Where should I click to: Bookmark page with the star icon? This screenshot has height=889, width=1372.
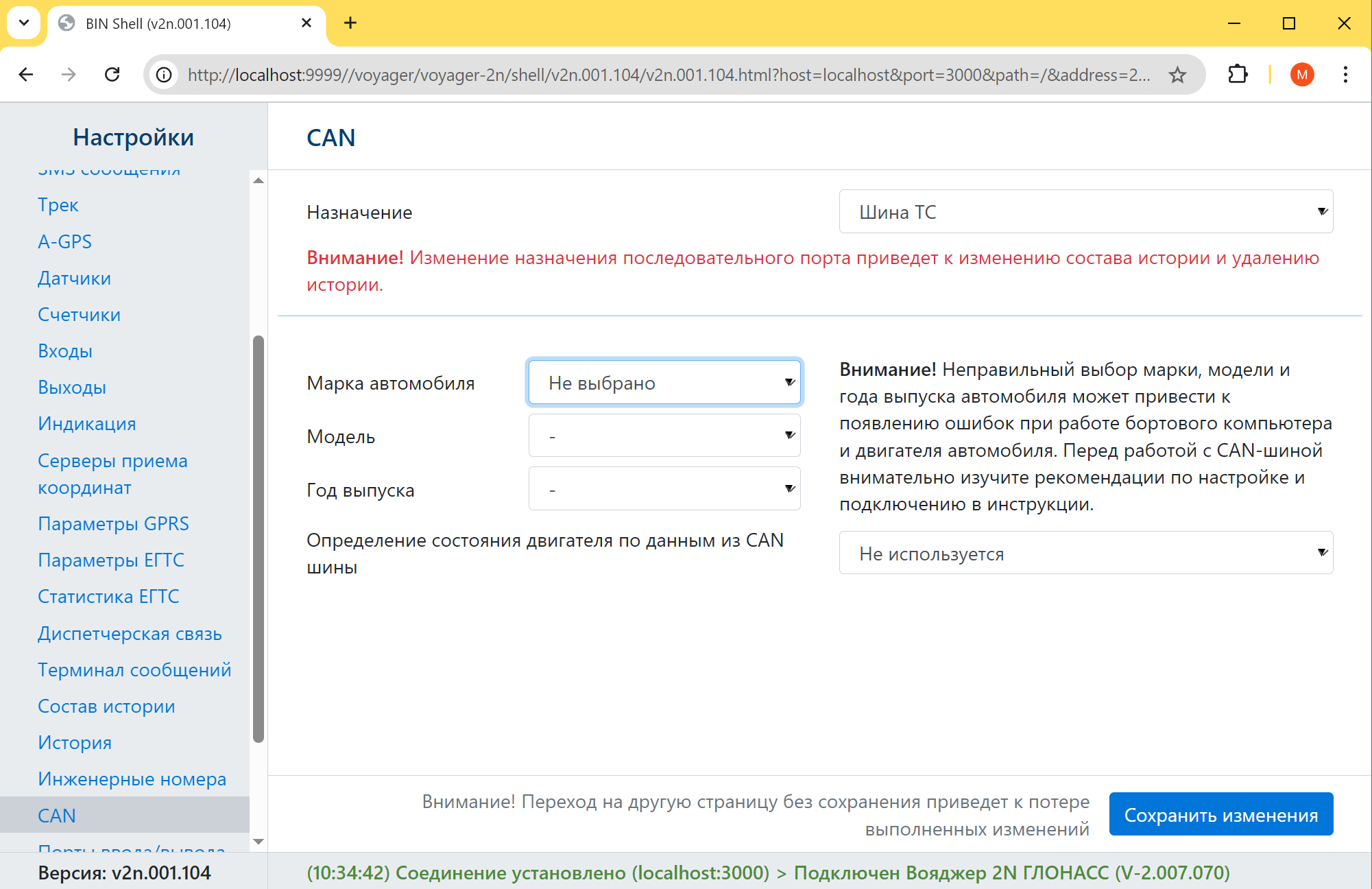pyautogui.click(x=1177, y=75)
